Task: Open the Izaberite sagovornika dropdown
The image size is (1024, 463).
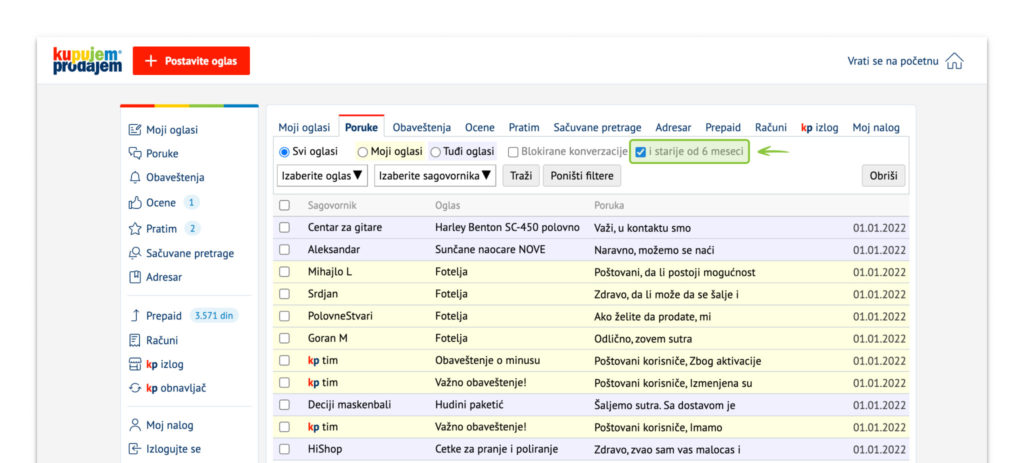Action: click(x=436, y=176)
